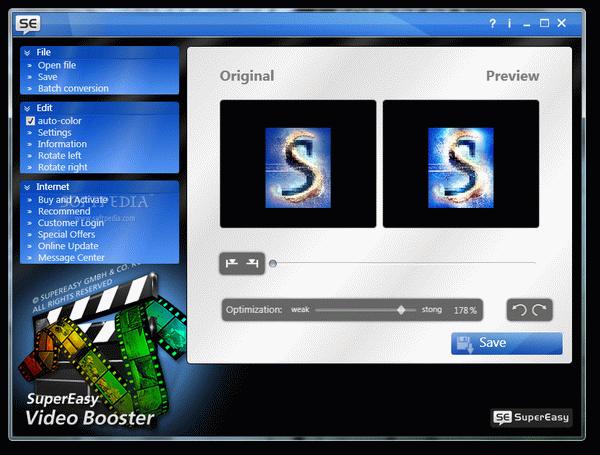The height and width of the screenshot is (455, 600).
Task: Click the video timeline position knob
Action: (273, 263)
